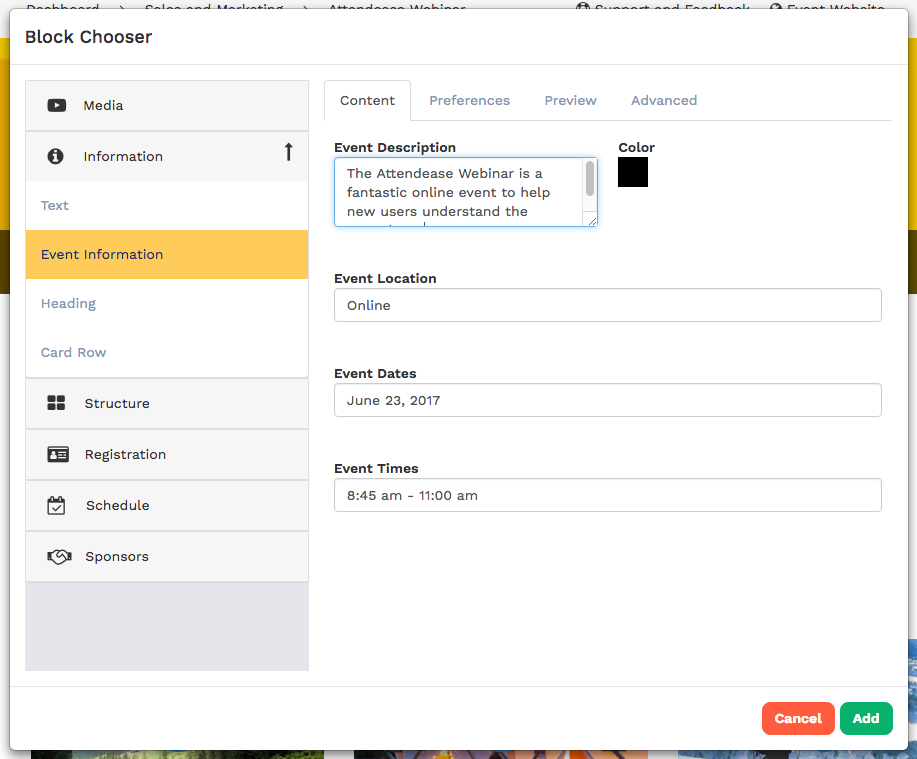Select the Text block type

pyautogui.click(x=167, y=205)
